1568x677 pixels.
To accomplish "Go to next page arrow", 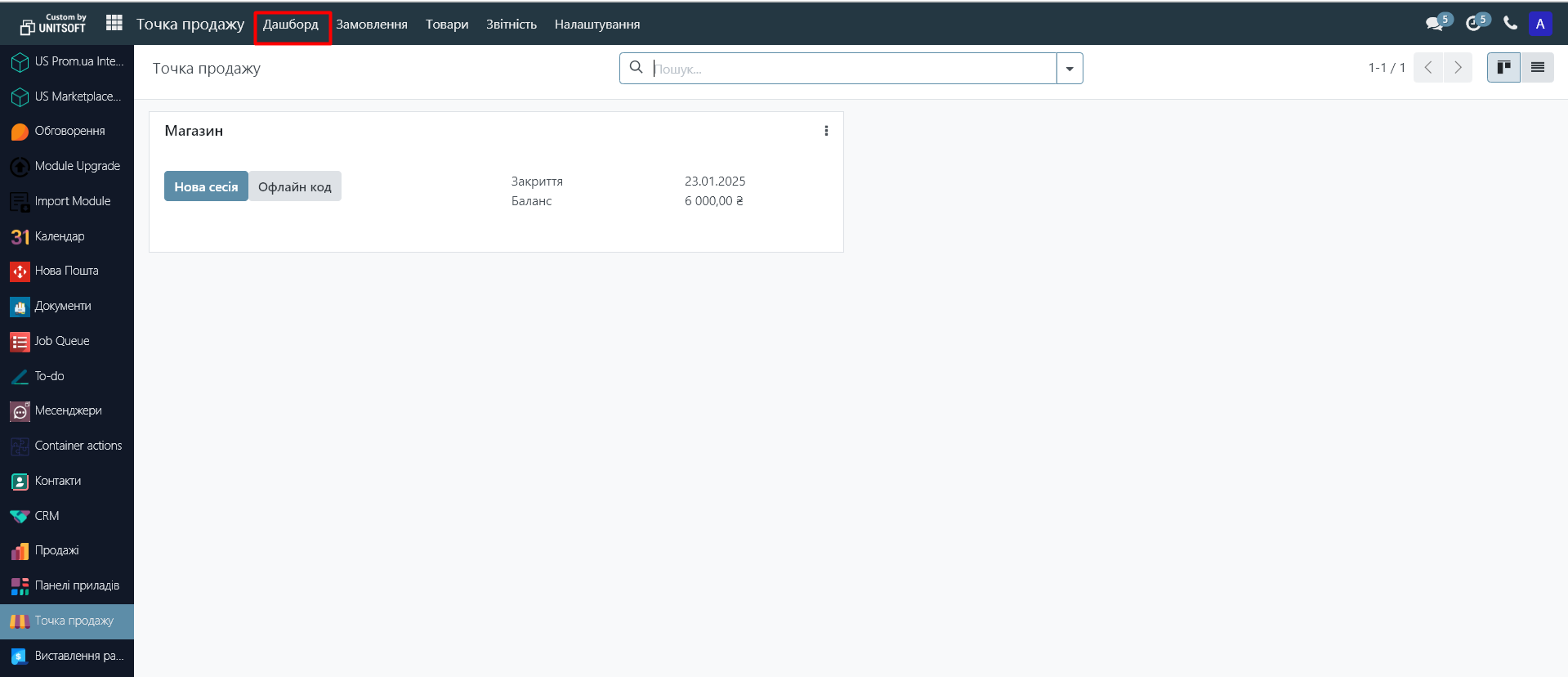I will pos(1458,68).
